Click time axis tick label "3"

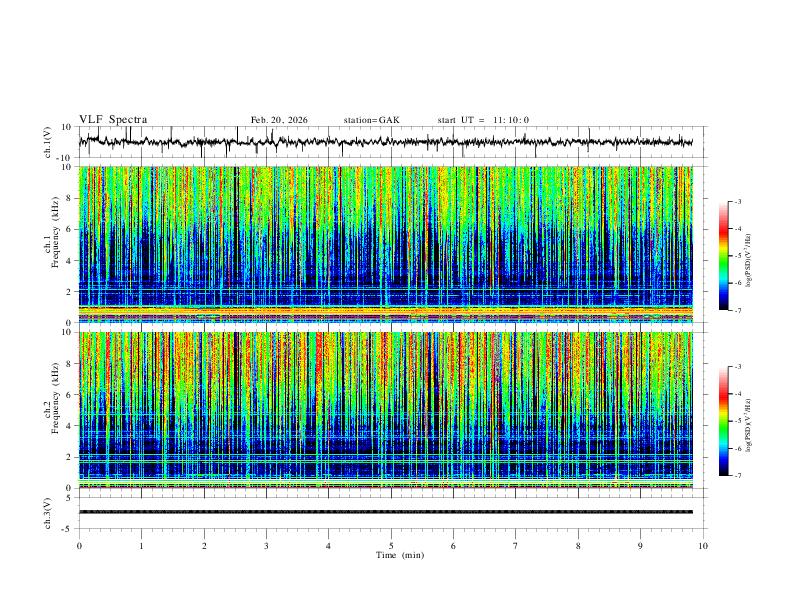pyautogui.click(x=266, y=546)
